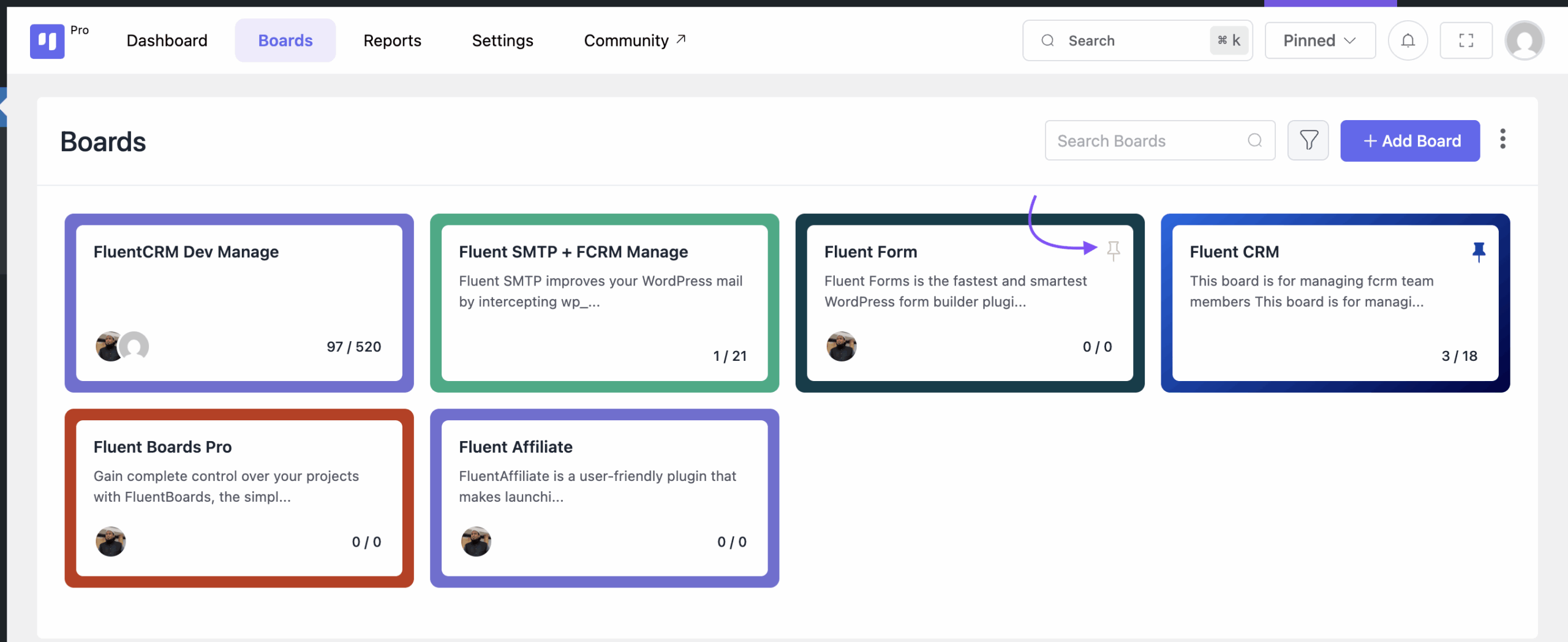This screenshot has height=642, width=1568.
Task: Open the board filter funnel icon
Action: click(1308, 140)
